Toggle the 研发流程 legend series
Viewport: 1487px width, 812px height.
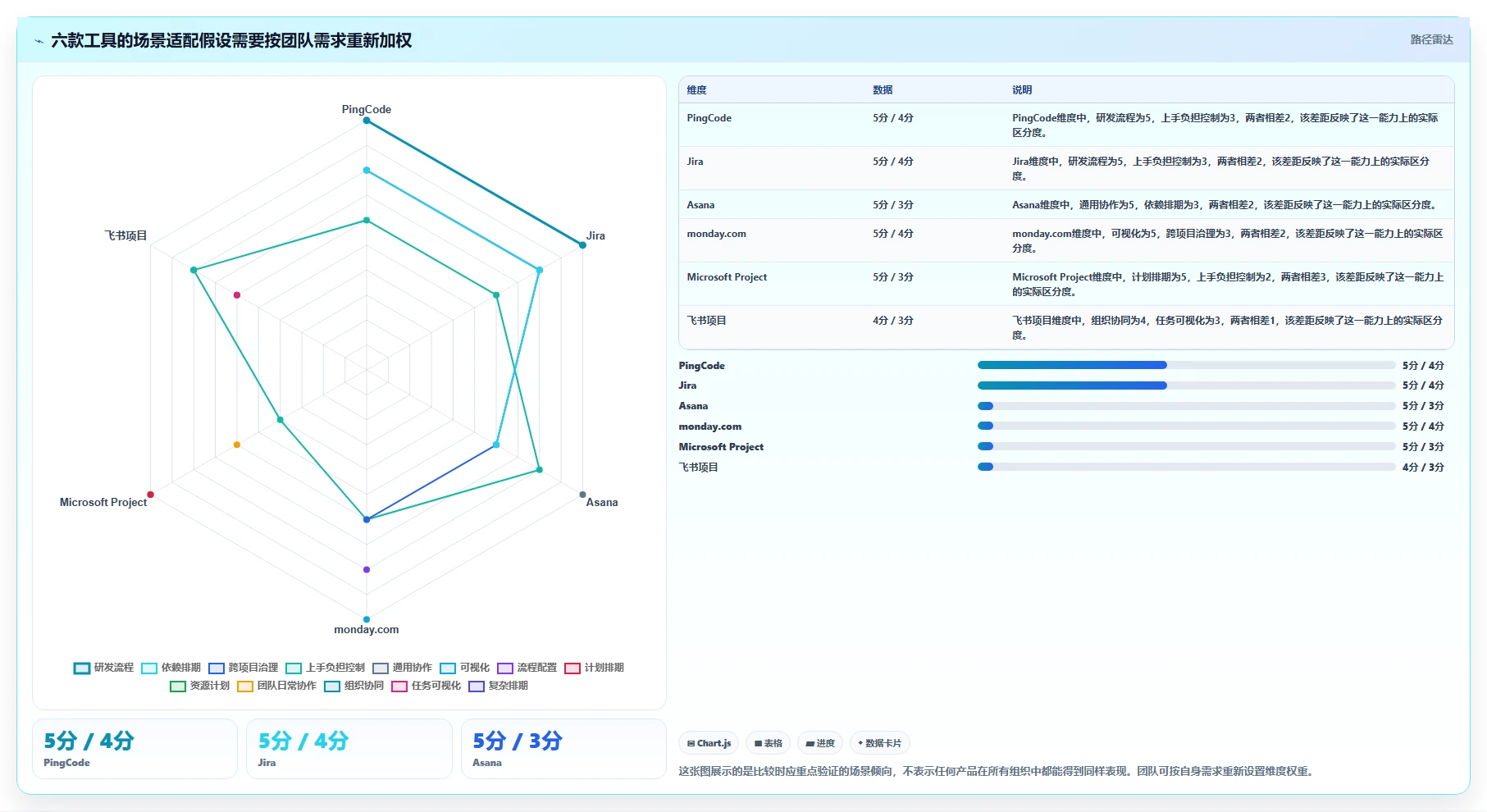coord(103,668)
